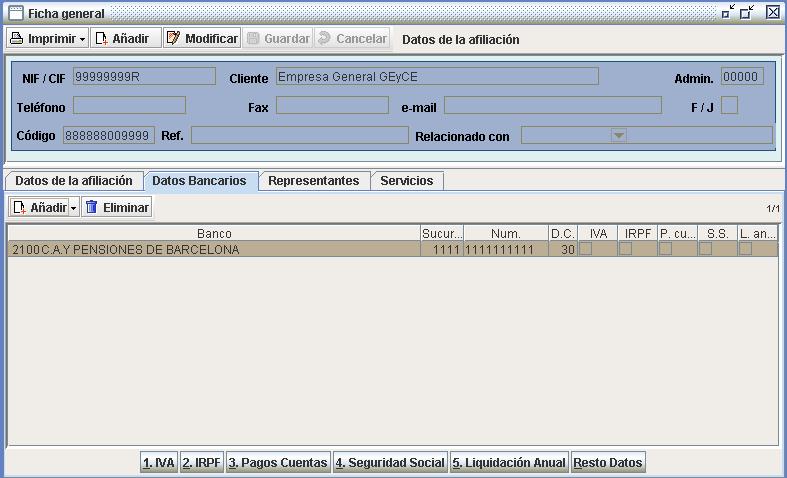Click the e-mail input field

(x=553, y=105)
